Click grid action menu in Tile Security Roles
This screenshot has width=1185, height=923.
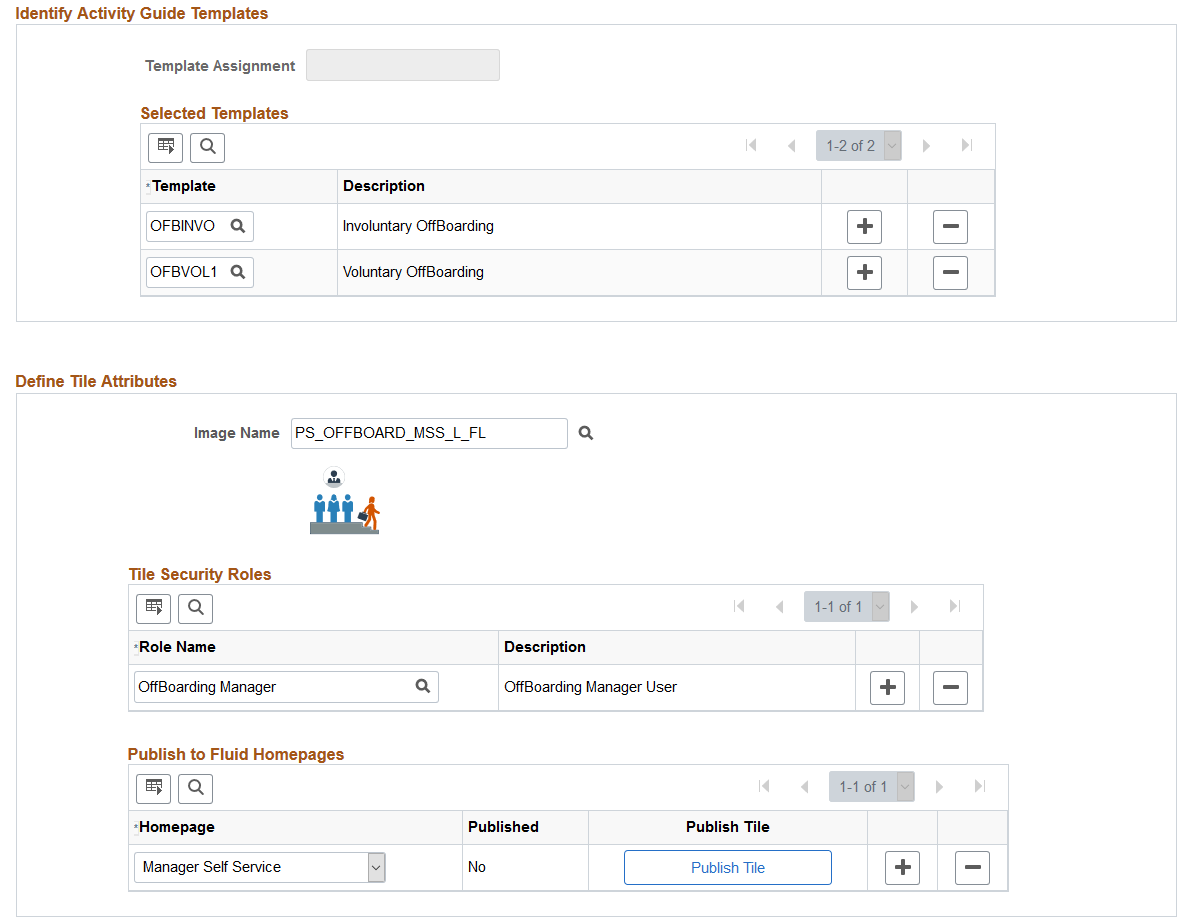point(153,607)
